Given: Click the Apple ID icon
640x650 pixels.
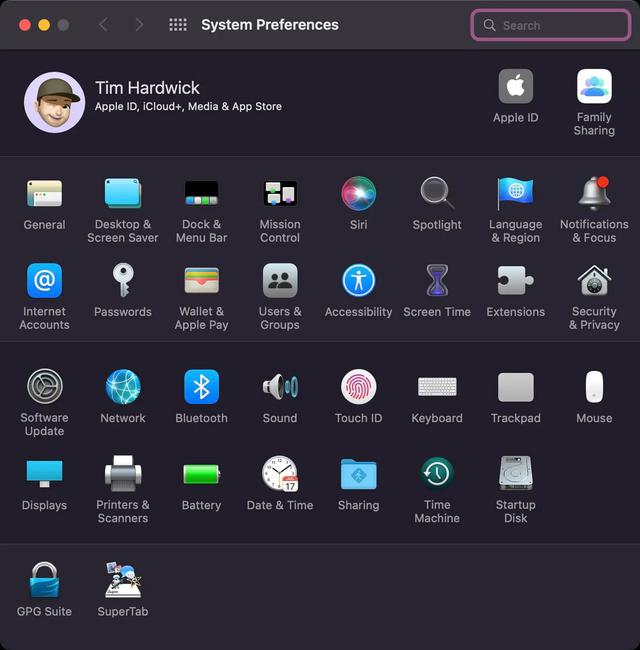Looking at the screenshot, I should 515,87.
